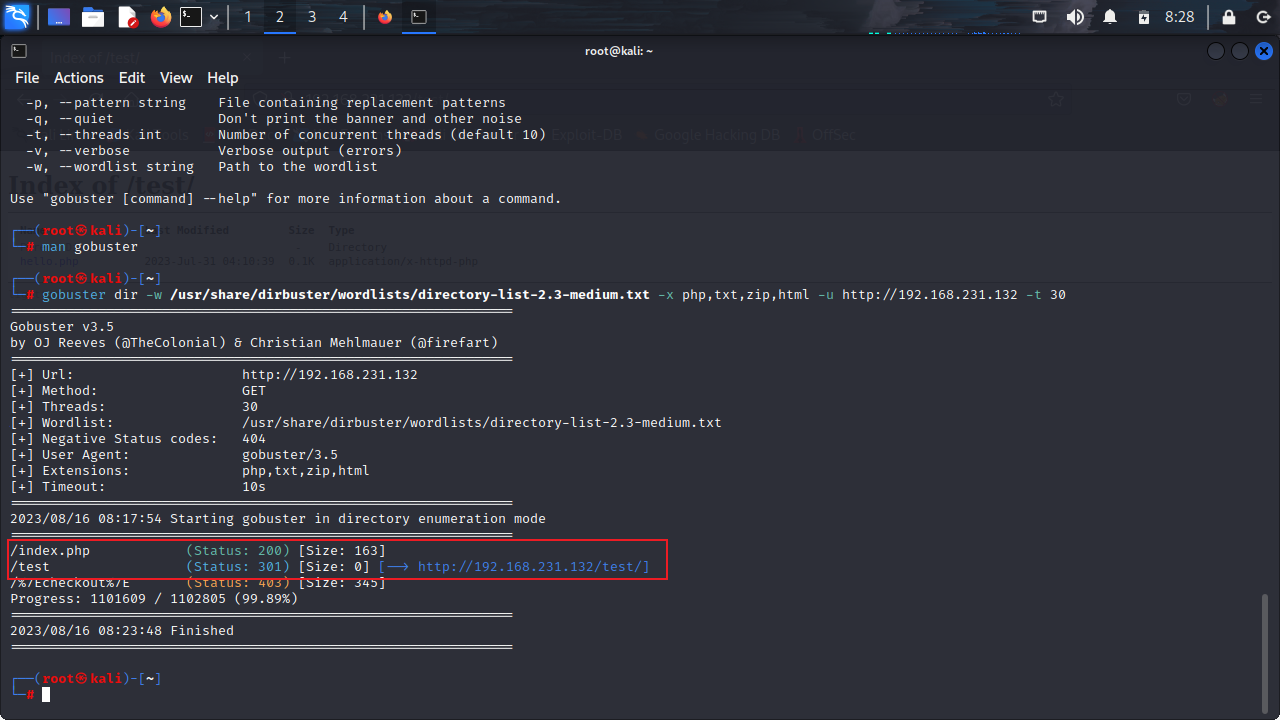1280x720 pixels.
Task: Click the authors line '@TheColonial'
Action: [x=254, y=343]
